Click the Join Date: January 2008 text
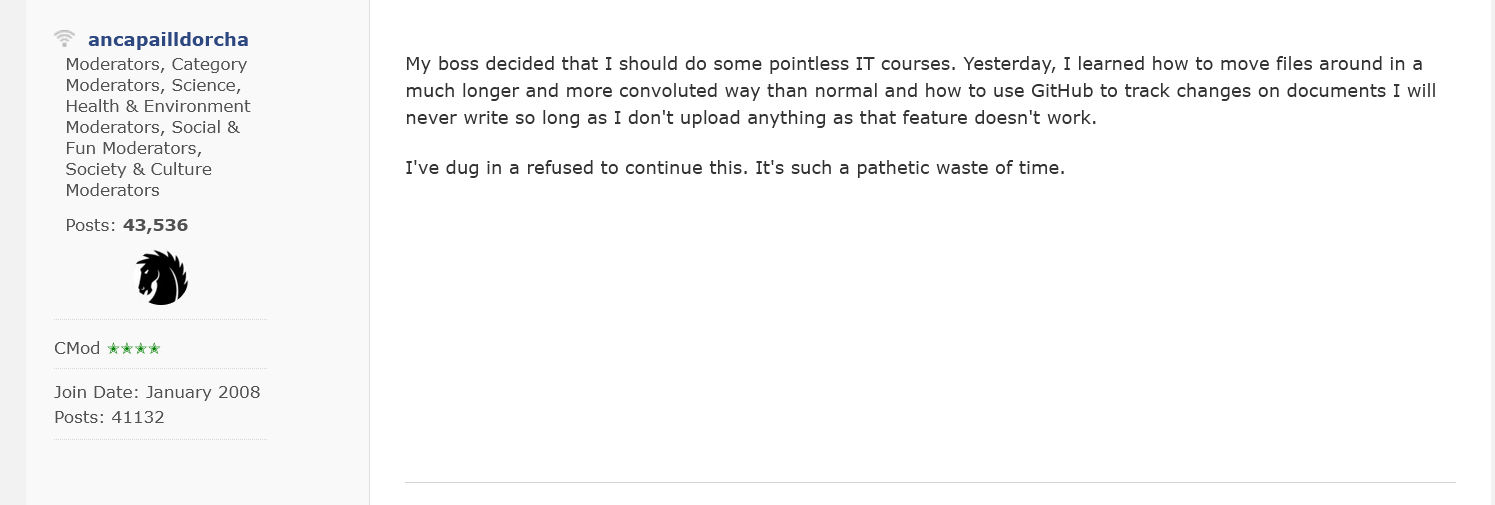The height and width of the screenshot is (505, 1495). point(157,392)
